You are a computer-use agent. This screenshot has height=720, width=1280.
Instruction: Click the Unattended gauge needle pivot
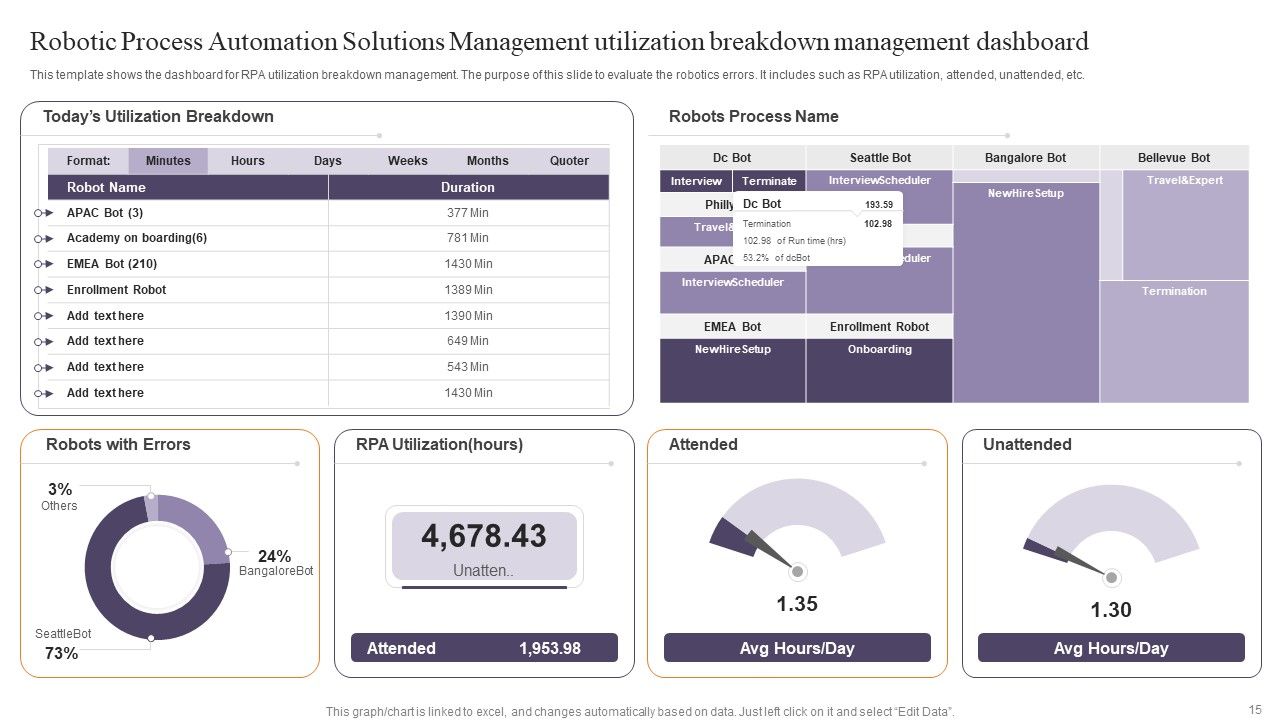[1111, 578]
